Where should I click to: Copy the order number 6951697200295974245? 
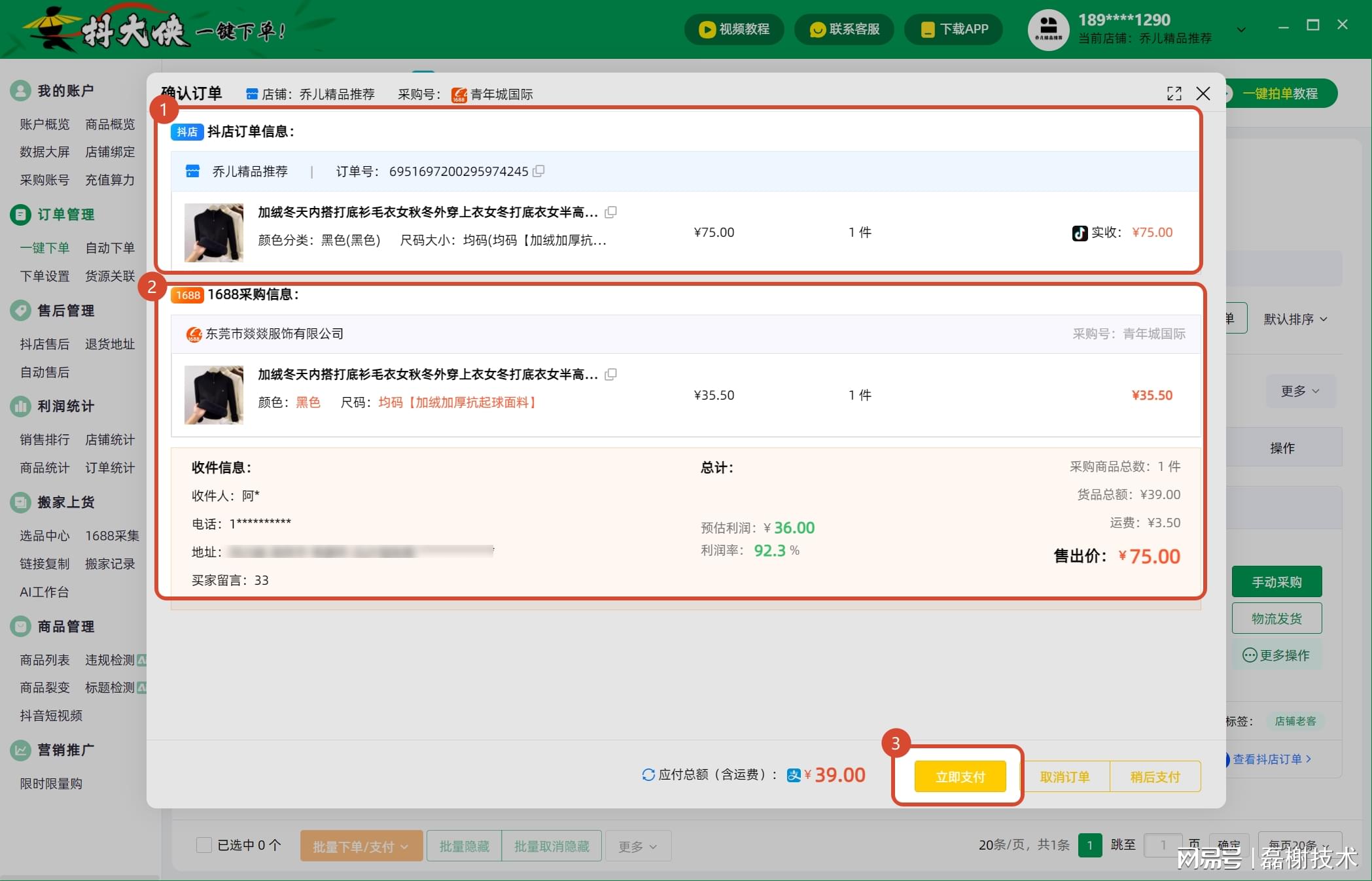(x=538, y=171)
